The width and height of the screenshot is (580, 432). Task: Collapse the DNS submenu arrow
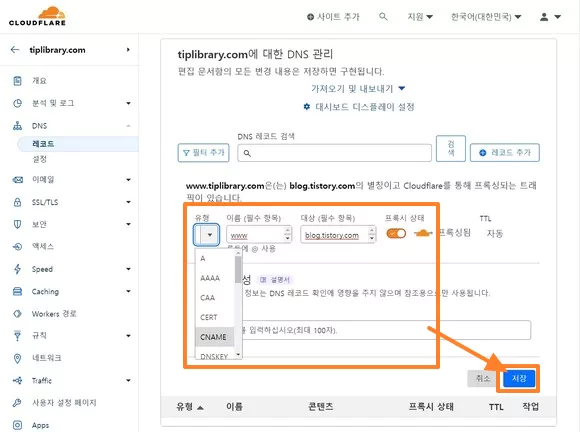128,126
